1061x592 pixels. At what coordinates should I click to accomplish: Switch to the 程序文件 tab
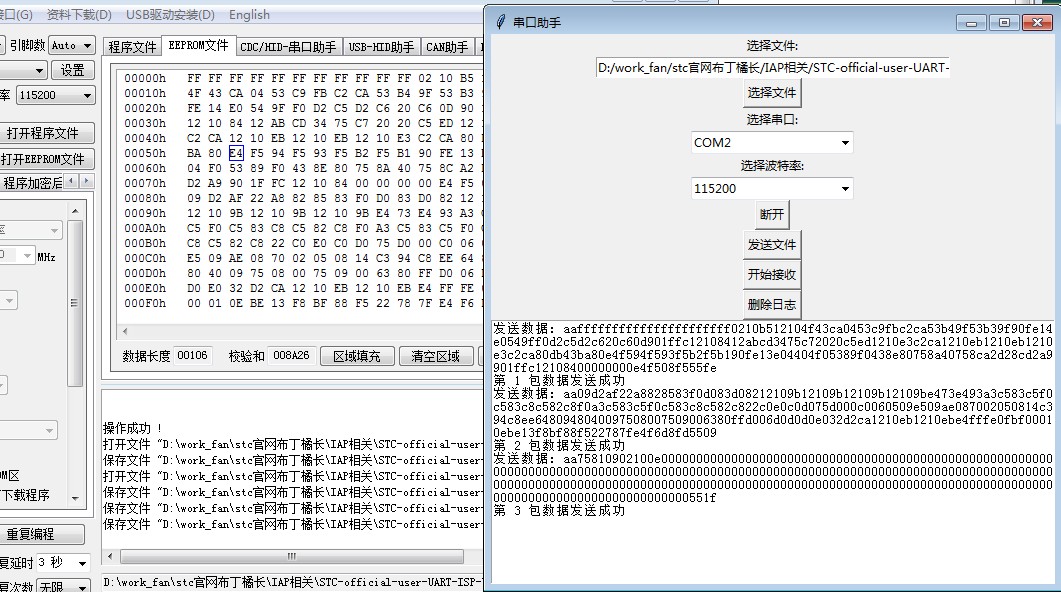pyautogui.click(x=133, y=47)
